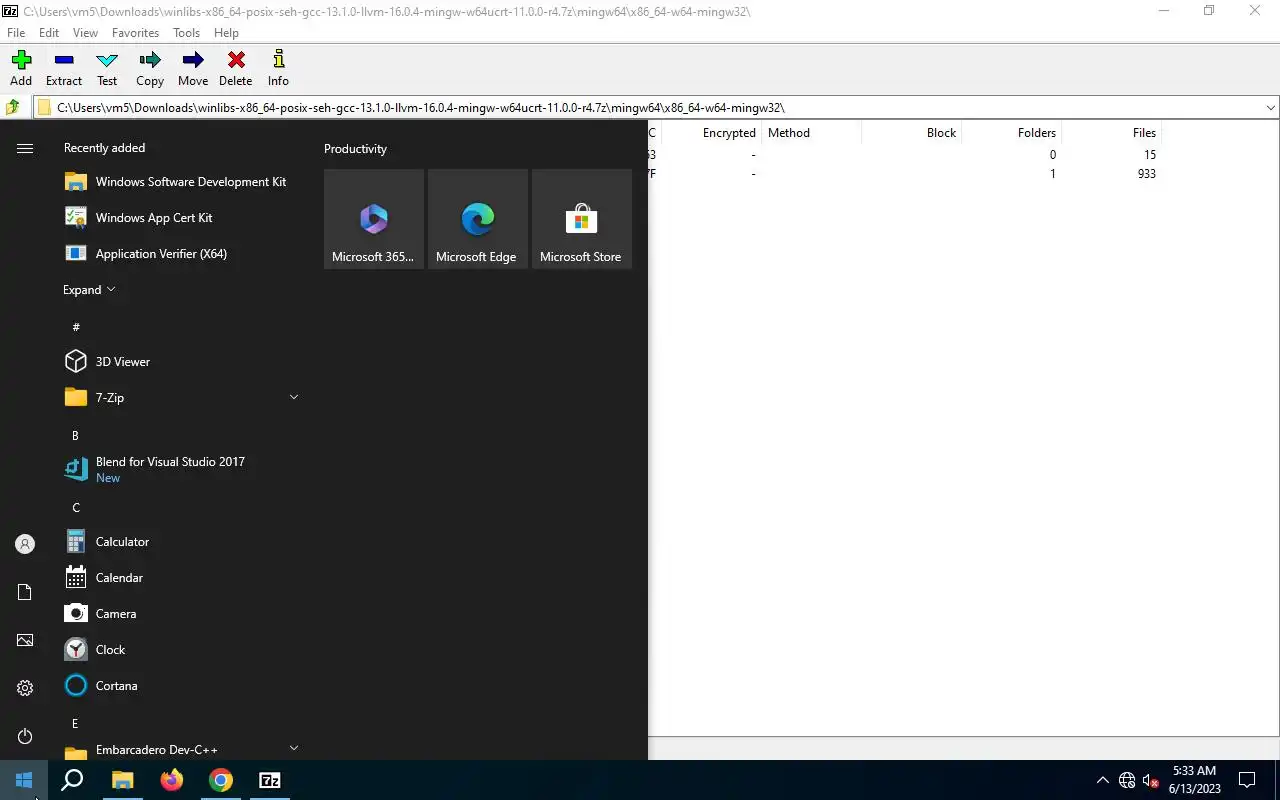
Task: Click the Move toolbar icon
Action: (193, 69)
